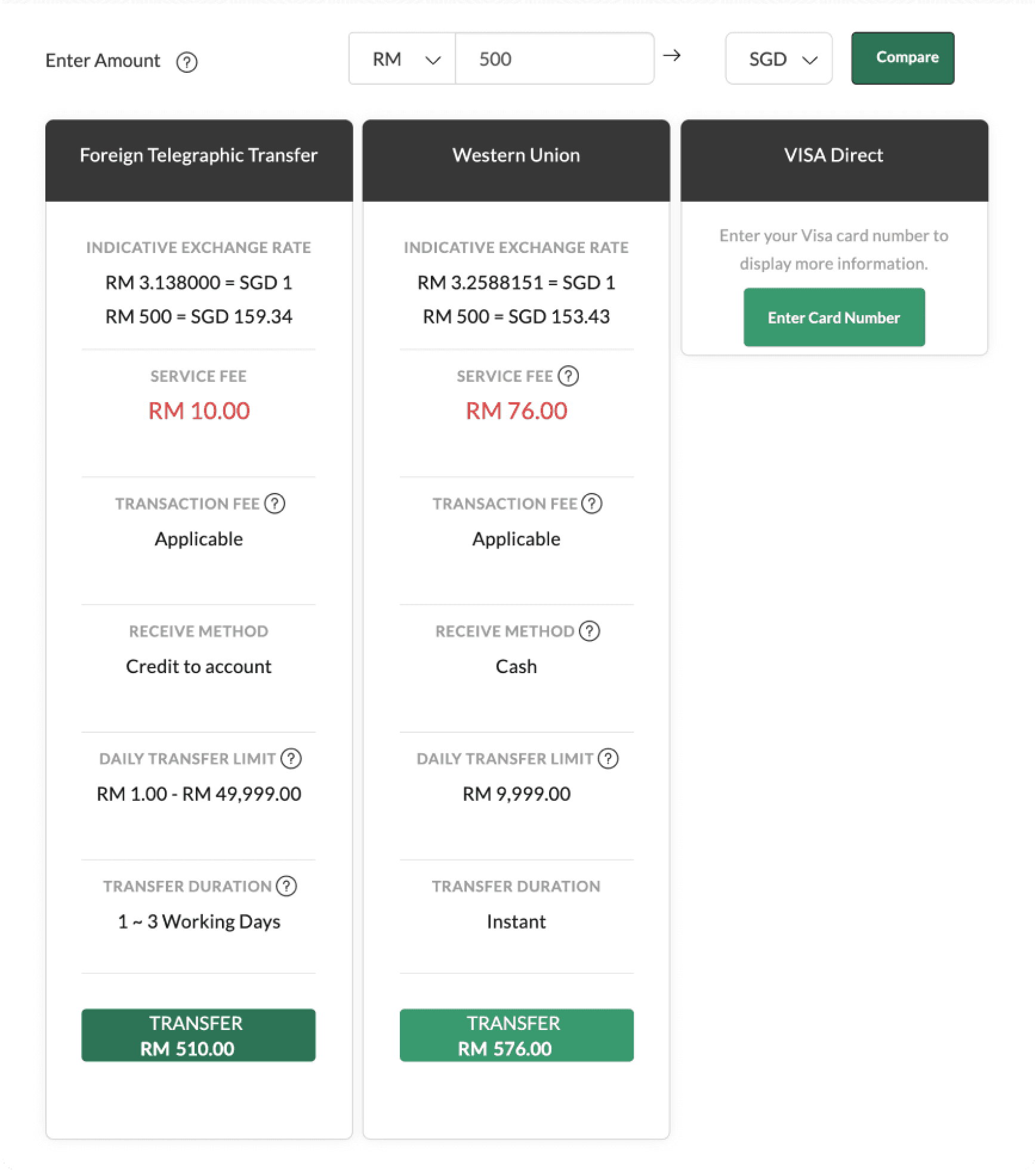Open Western Union Service Fee help icon
The width and height of the screenshot is (1036, 1172).
pyautogui.click(x=568, y=376)
